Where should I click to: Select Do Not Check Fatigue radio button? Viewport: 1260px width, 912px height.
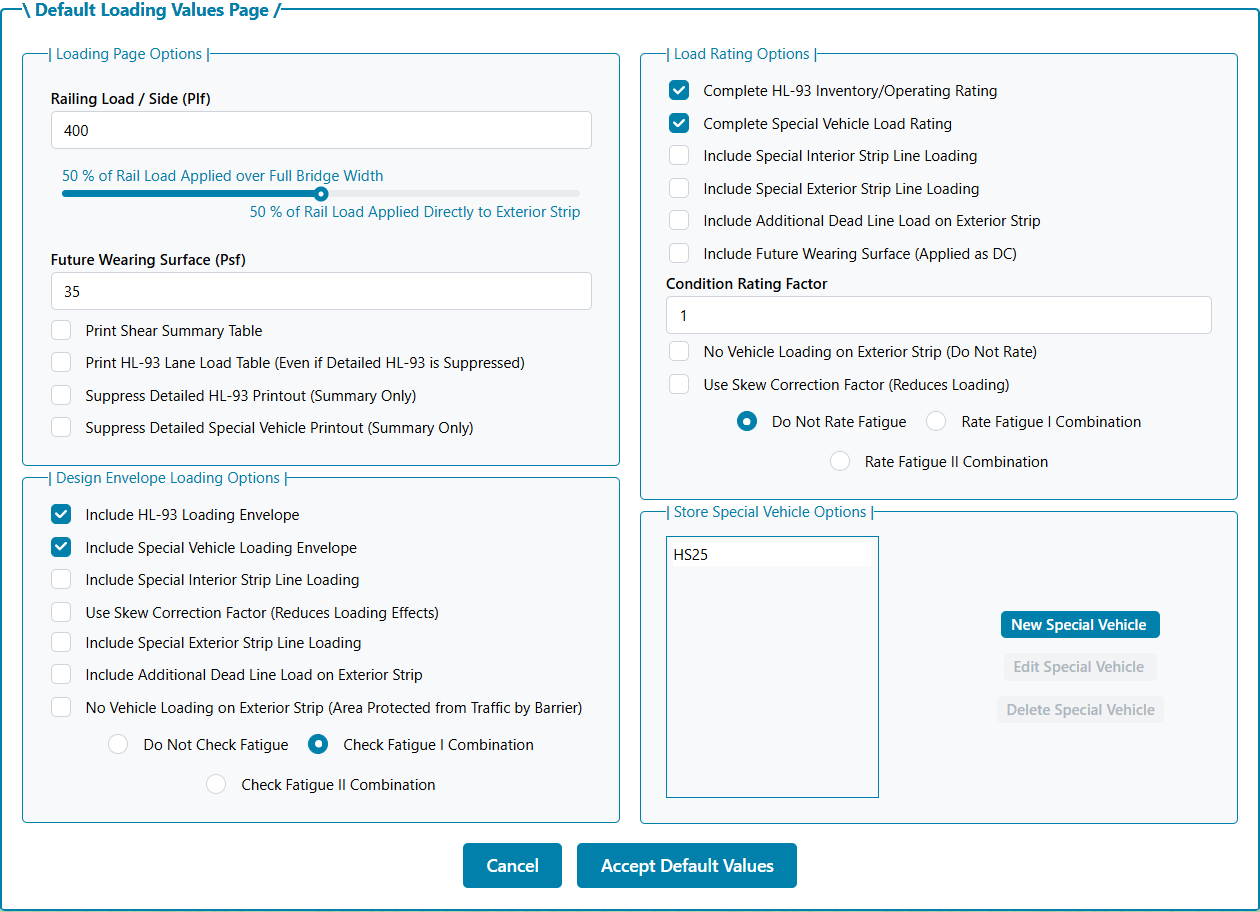[118, 745]
